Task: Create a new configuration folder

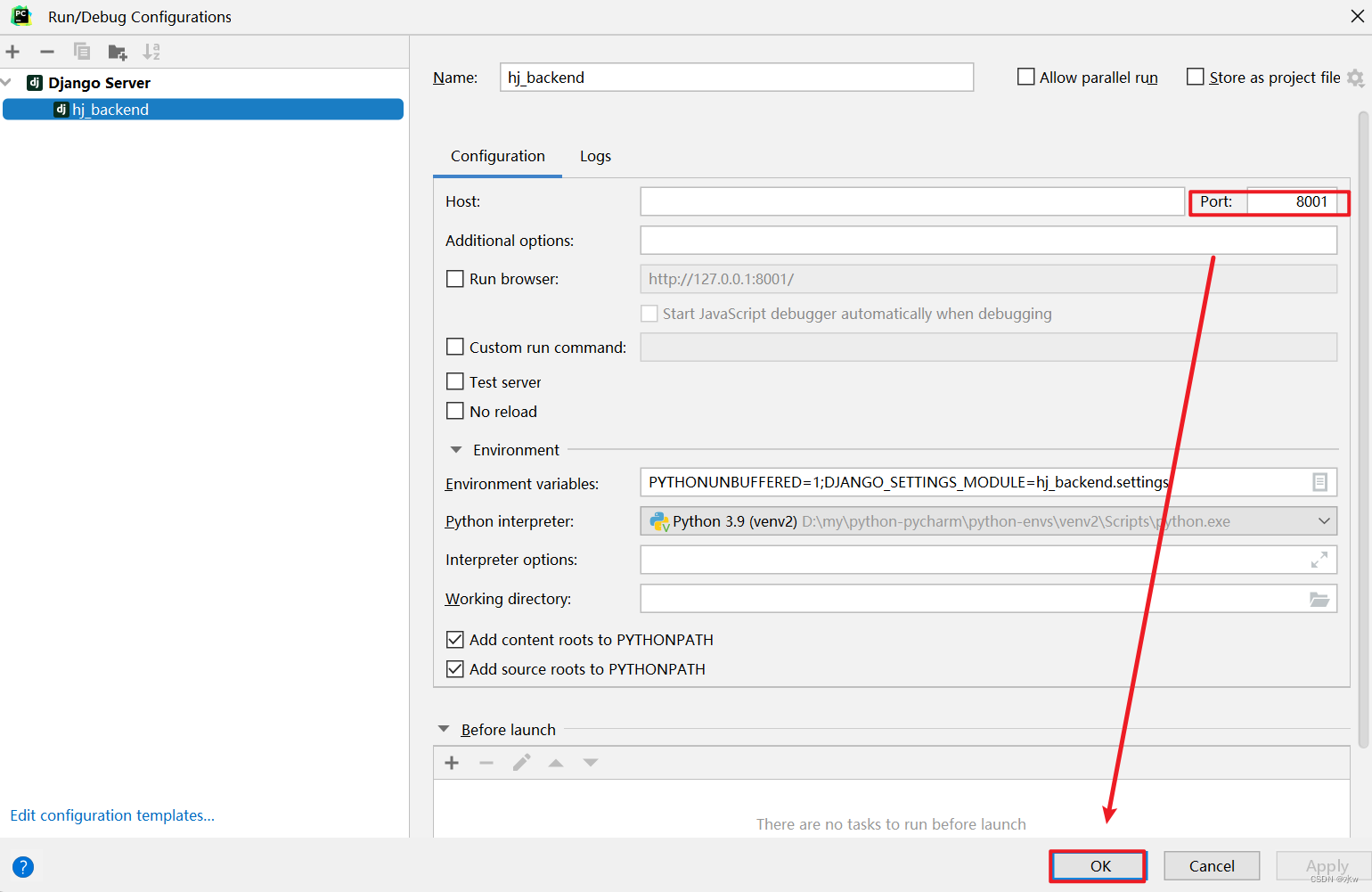Action: click(x=118, y=53)
